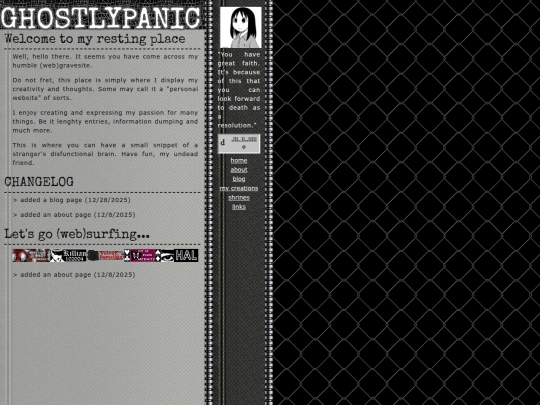
Task: Click the magenta card-suit banner
Action: point(142,256)
